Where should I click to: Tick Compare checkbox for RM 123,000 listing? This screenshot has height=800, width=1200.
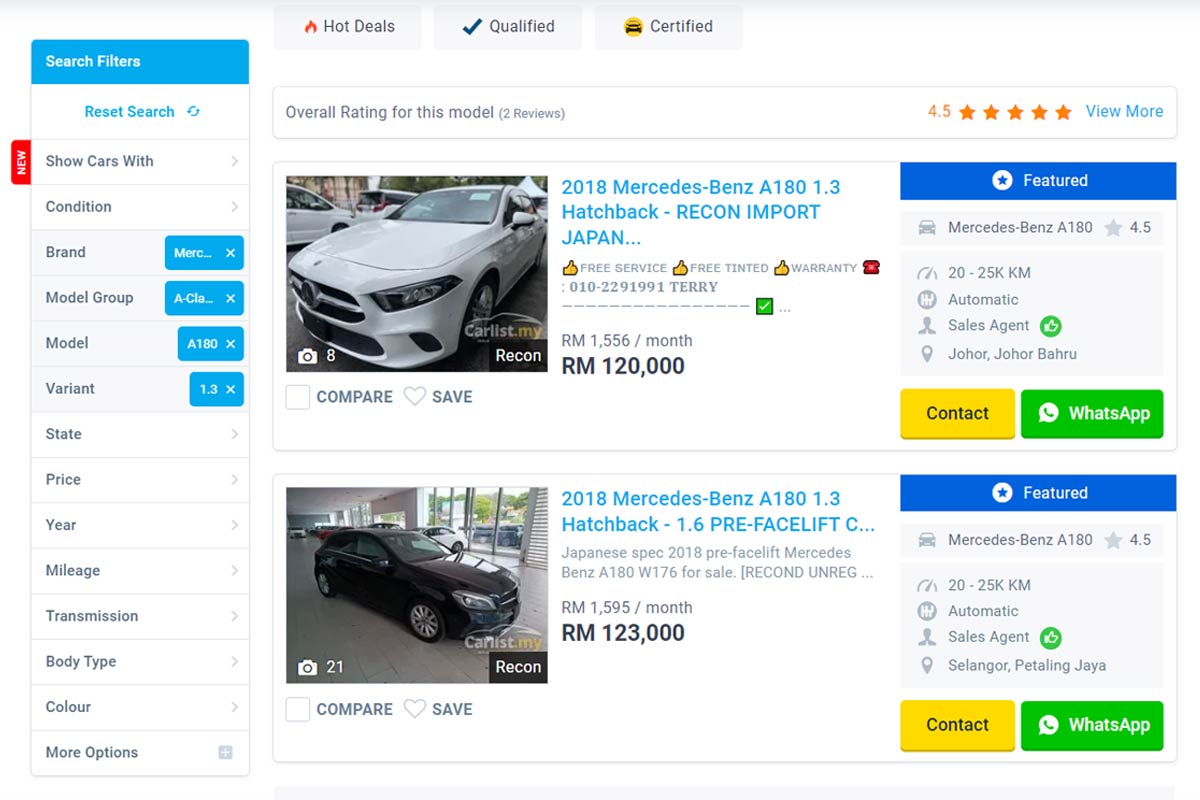298,709
